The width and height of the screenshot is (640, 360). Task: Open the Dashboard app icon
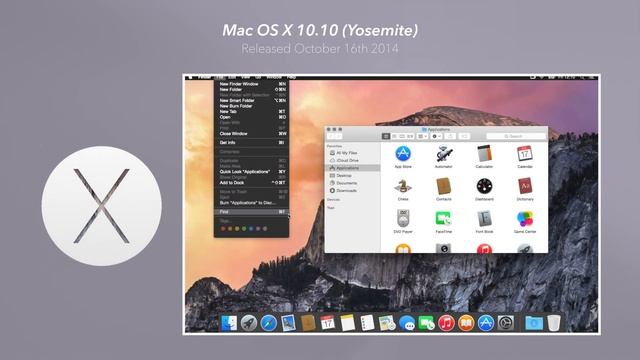(484, 186)
